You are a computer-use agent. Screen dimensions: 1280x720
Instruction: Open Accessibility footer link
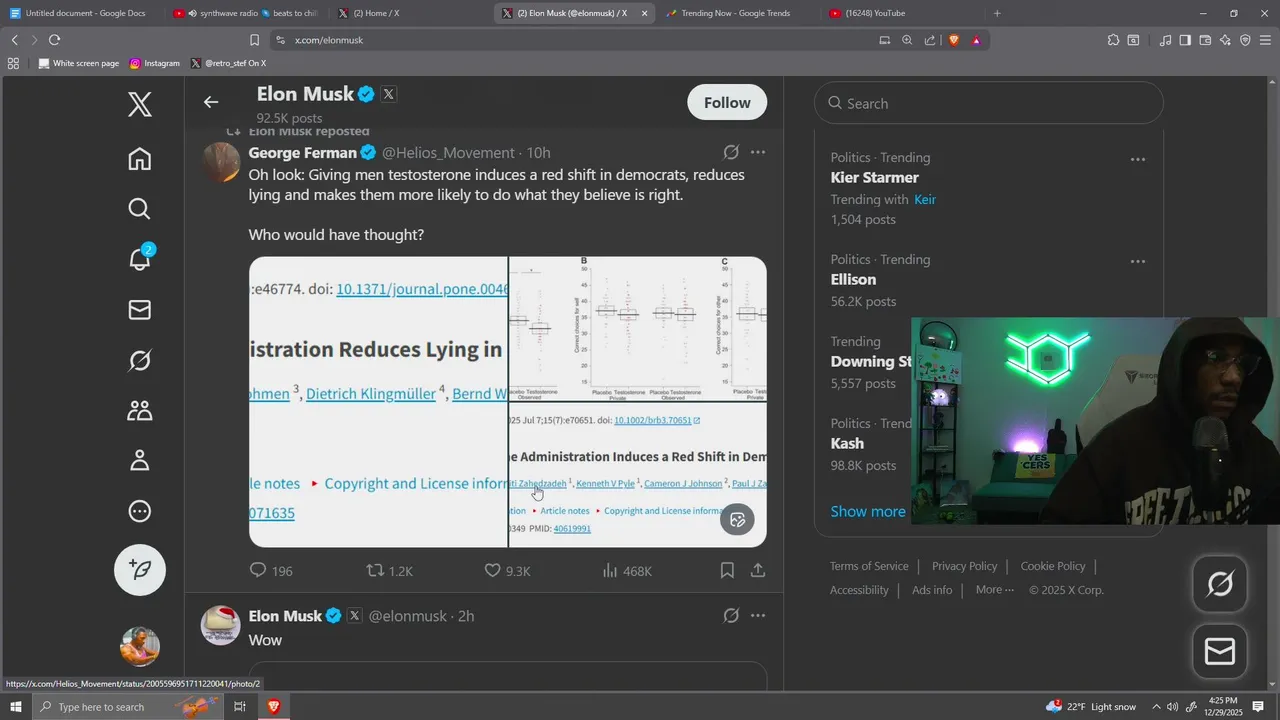point(859,590)
